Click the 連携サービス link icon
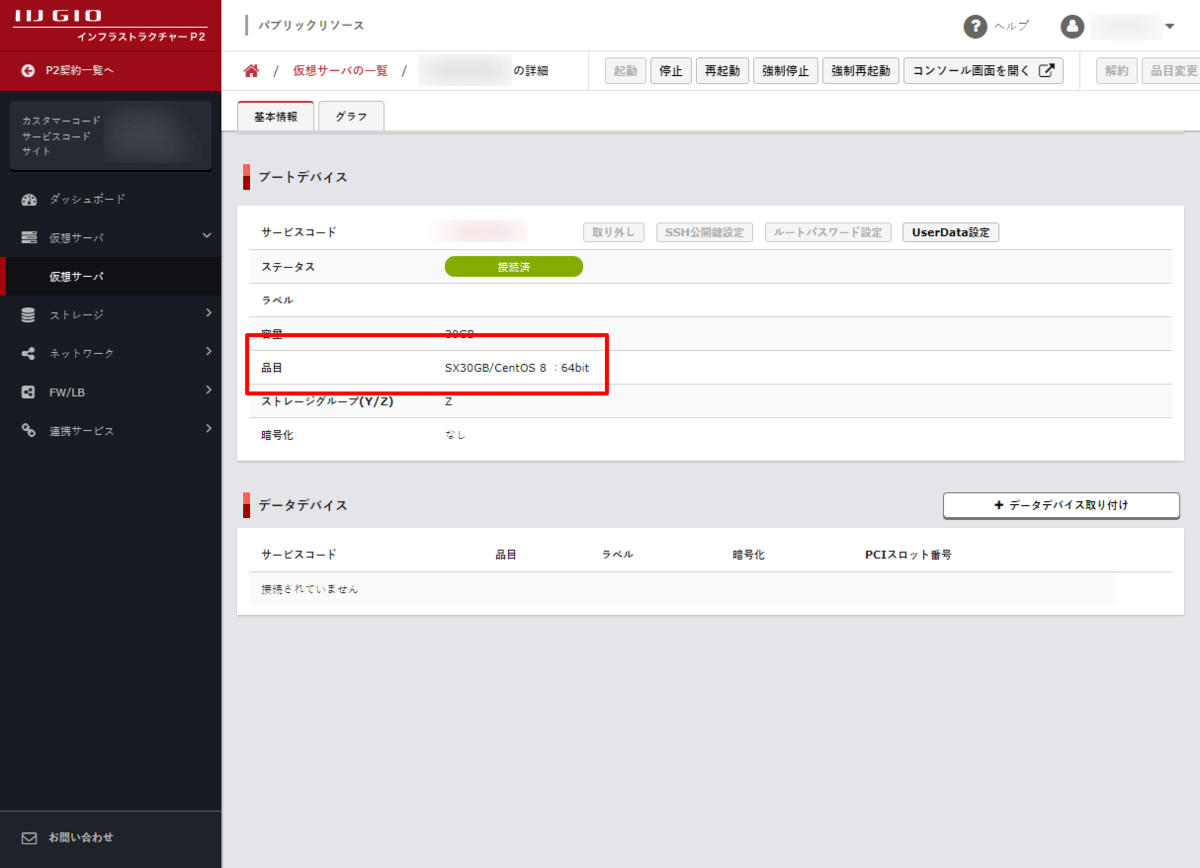1200x868 pixels. [x=29, y=431]
